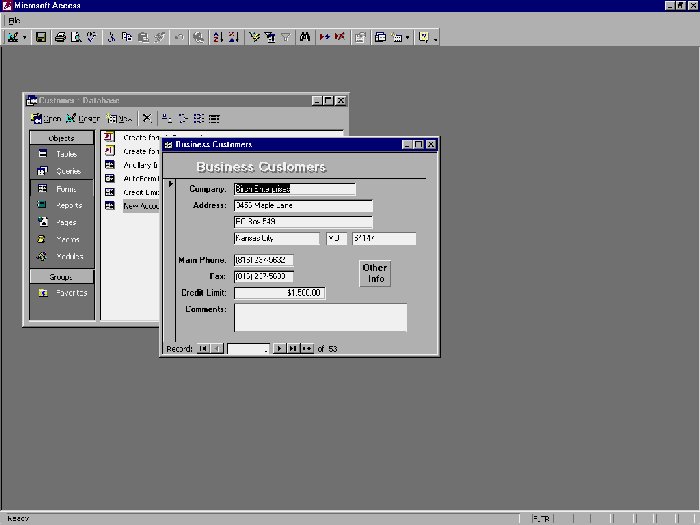Click the Filter By Selection icon
This screenshot has height=525, width=700.
(252, 37)
